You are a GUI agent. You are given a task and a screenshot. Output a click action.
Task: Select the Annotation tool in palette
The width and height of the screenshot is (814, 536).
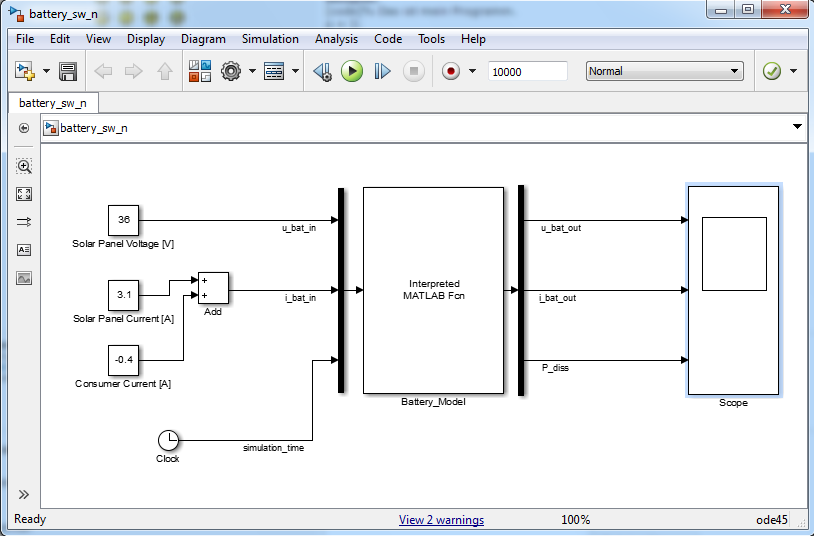coord(24,250)
